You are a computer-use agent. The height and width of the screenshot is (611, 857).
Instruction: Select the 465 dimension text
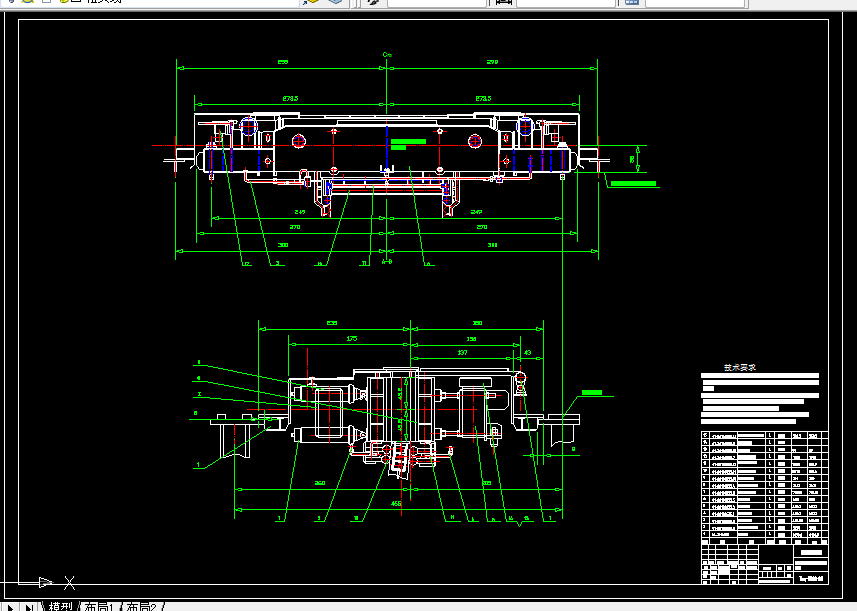tap(396, 504)
